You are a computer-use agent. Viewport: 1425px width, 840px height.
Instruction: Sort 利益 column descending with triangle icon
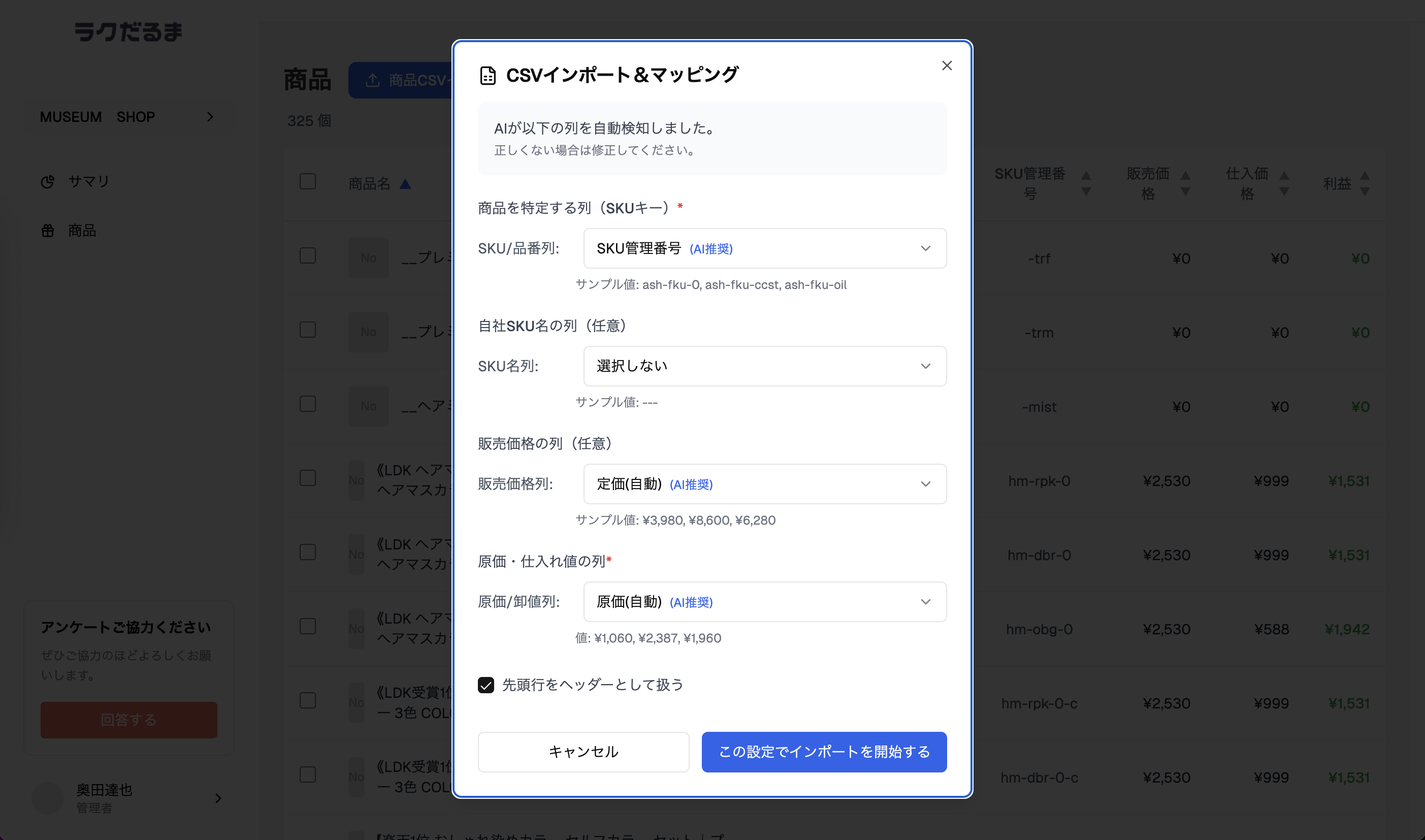[x=1365, y=191]
